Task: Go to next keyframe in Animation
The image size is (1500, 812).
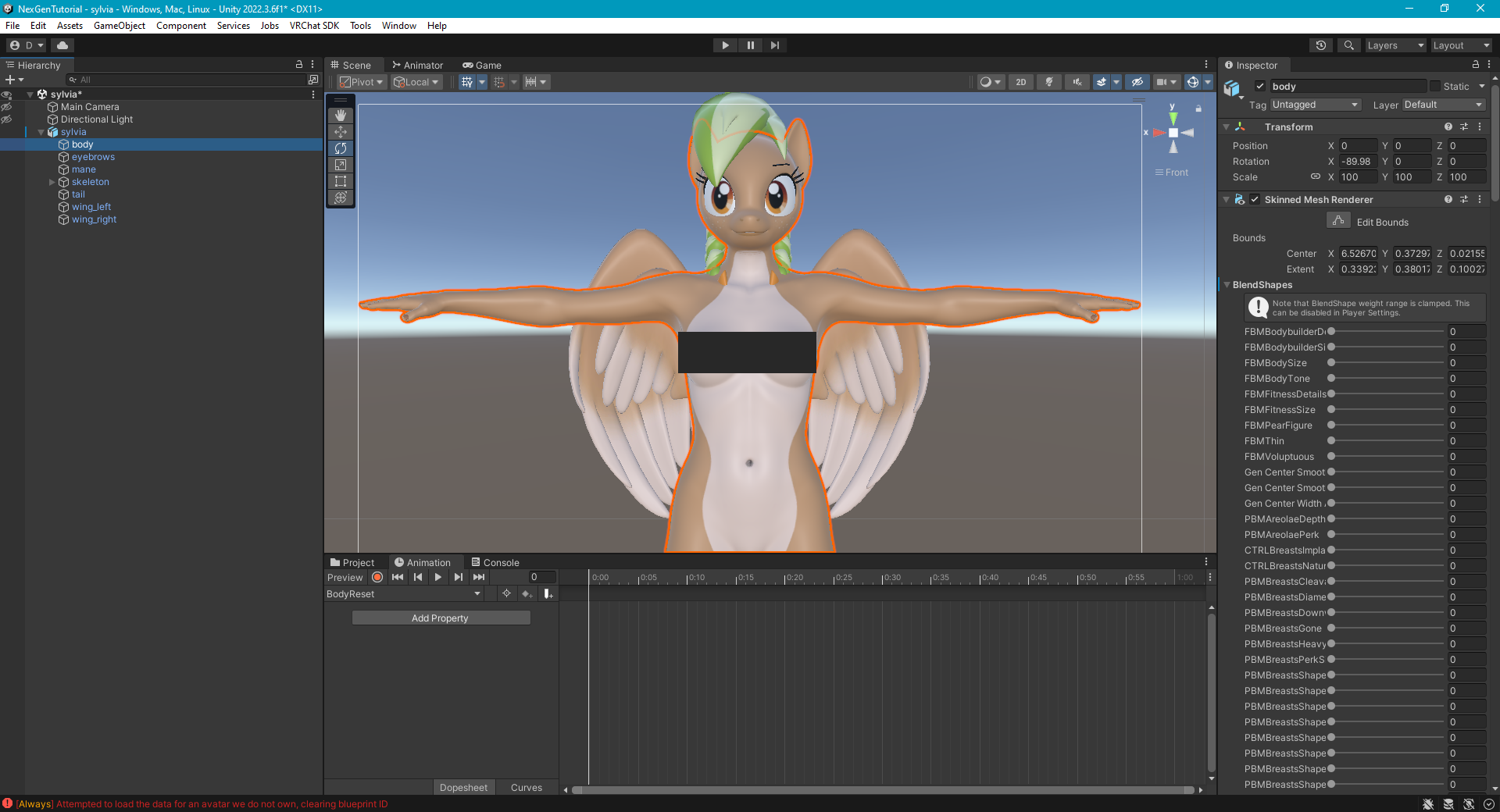Action: click(459, 577)
